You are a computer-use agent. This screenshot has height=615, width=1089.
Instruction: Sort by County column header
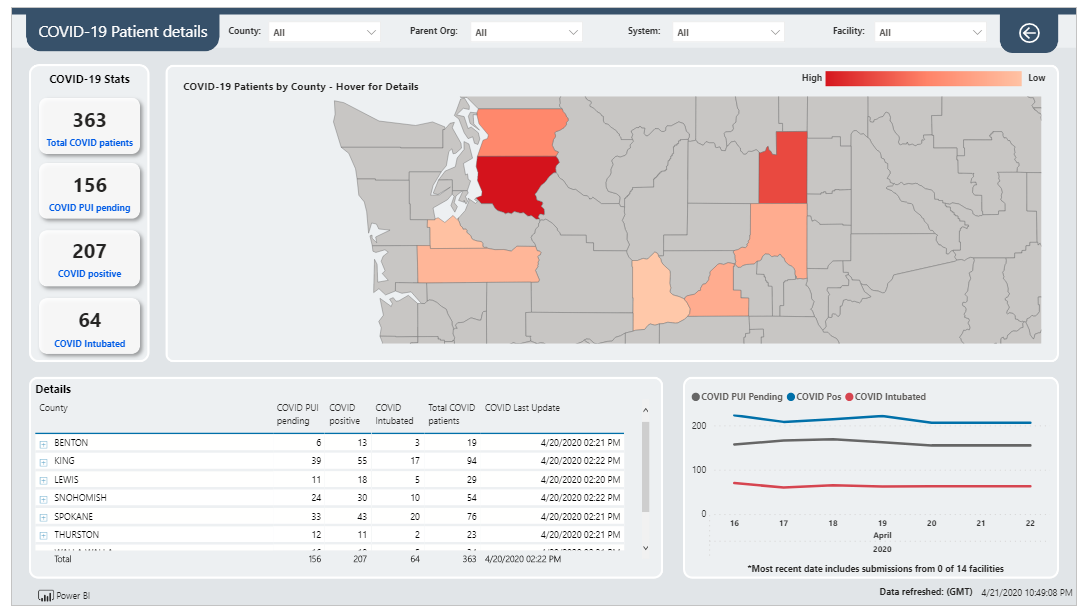click(53, 407)
